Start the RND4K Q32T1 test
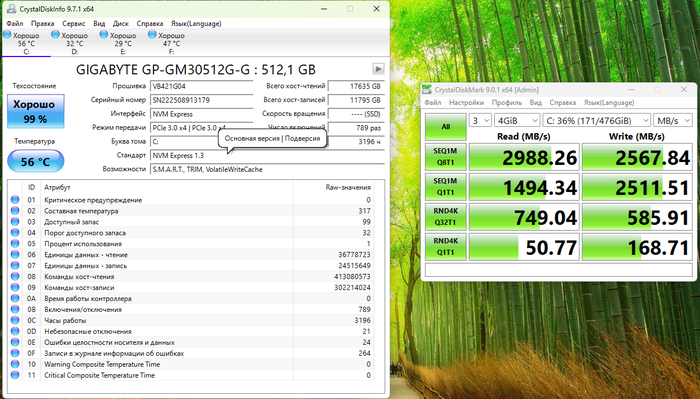The image size is (700, 399). coord(446,216)
